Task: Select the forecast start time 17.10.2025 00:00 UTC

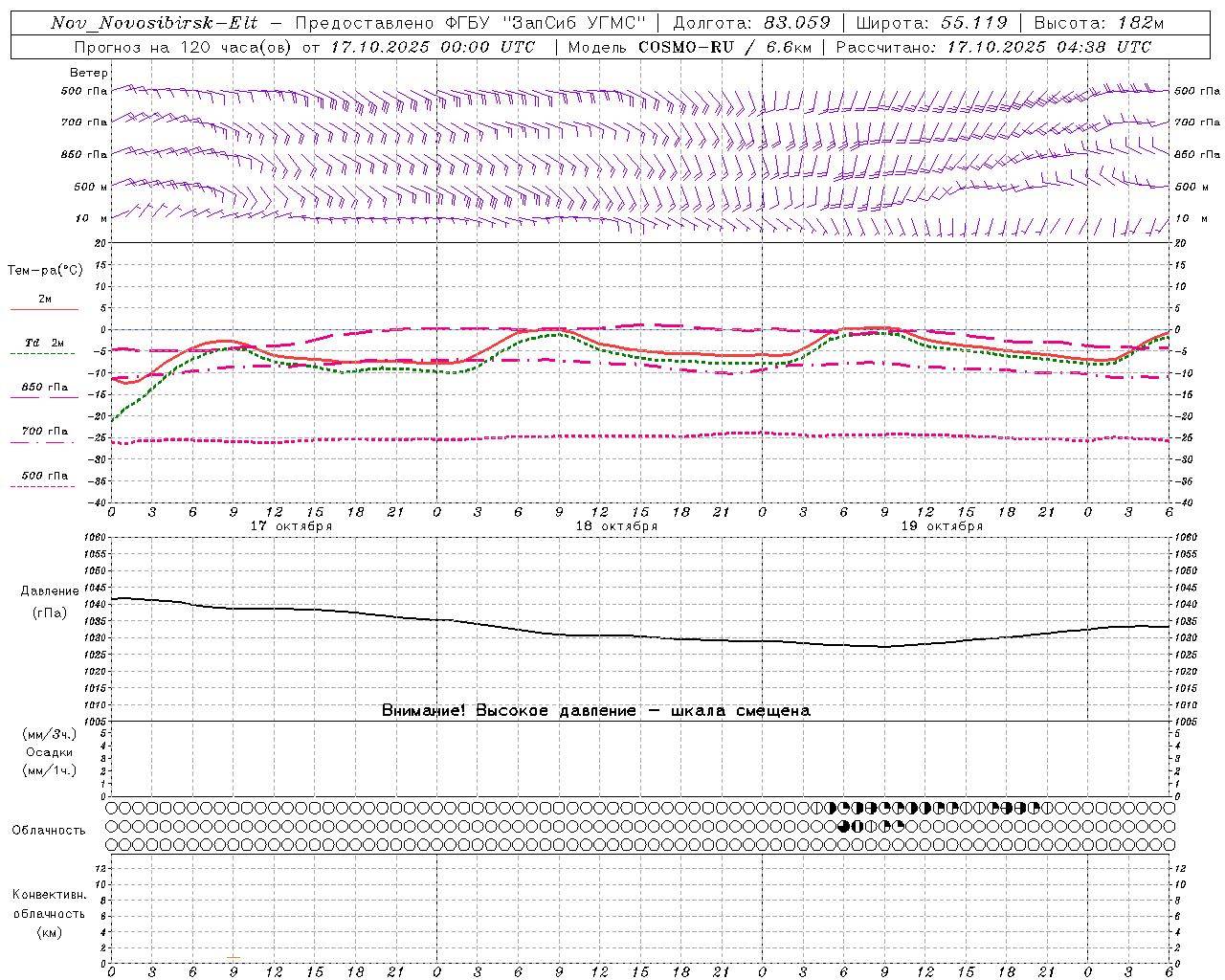Action: (433, 47)
